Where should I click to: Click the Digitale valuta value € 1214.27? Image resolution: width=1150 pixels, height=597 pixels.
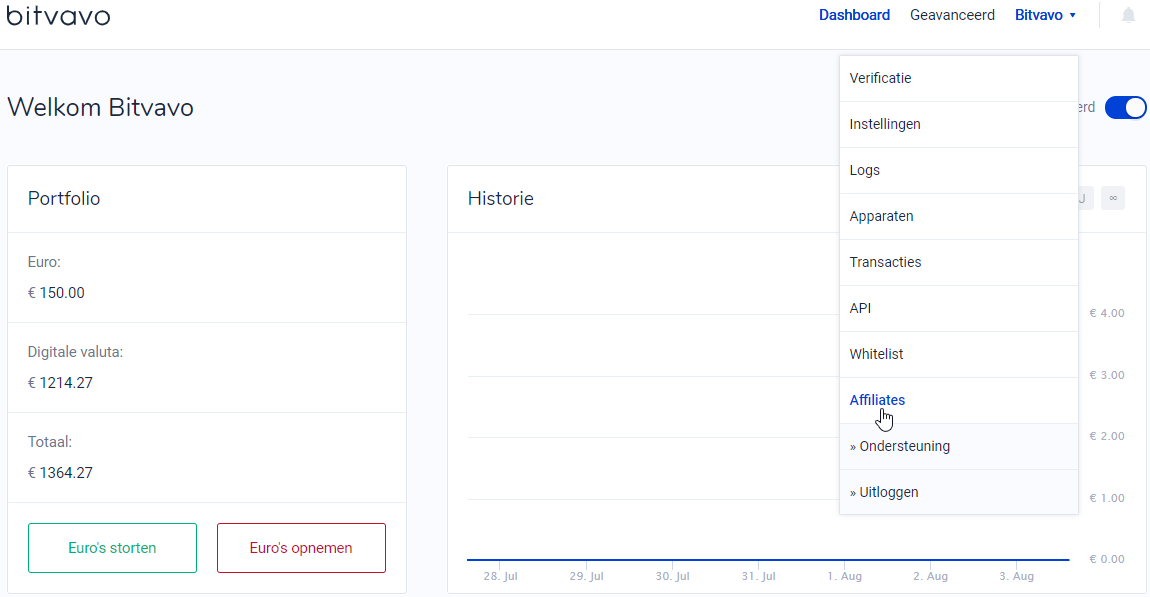(60, 383)
